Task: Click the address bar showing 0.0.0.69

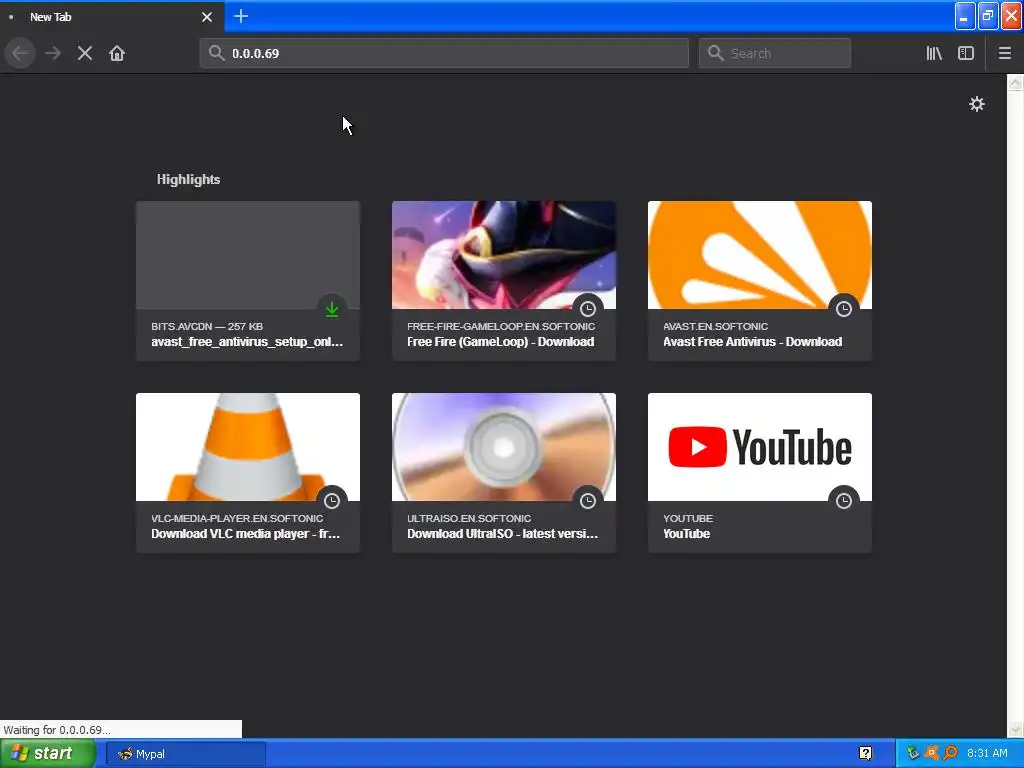Action: click(444, 53)
